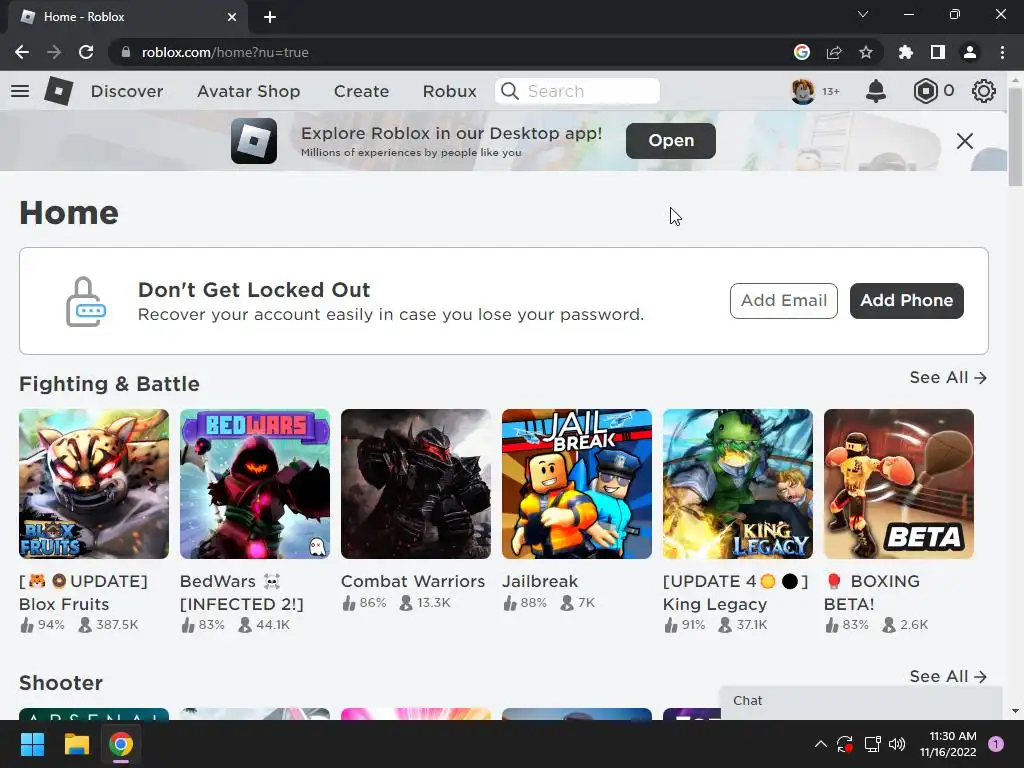Image resolution: width=1024 pixels, height=768 pixels.
Task: Open the Chrome extensions puzzle icon
Action: click(906, 52)
